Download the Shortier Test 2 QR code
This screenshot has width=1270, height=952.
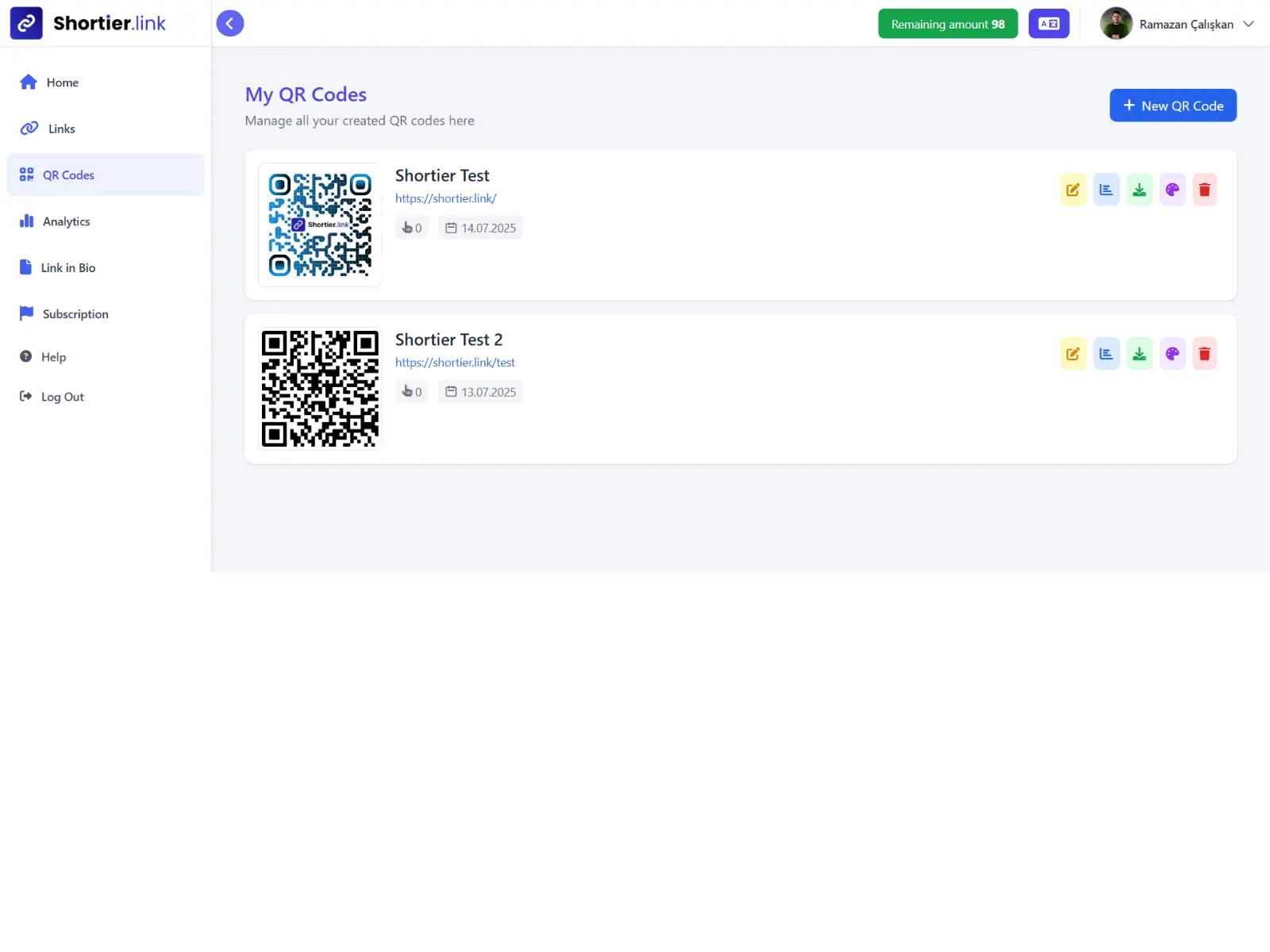[1139, 354]
